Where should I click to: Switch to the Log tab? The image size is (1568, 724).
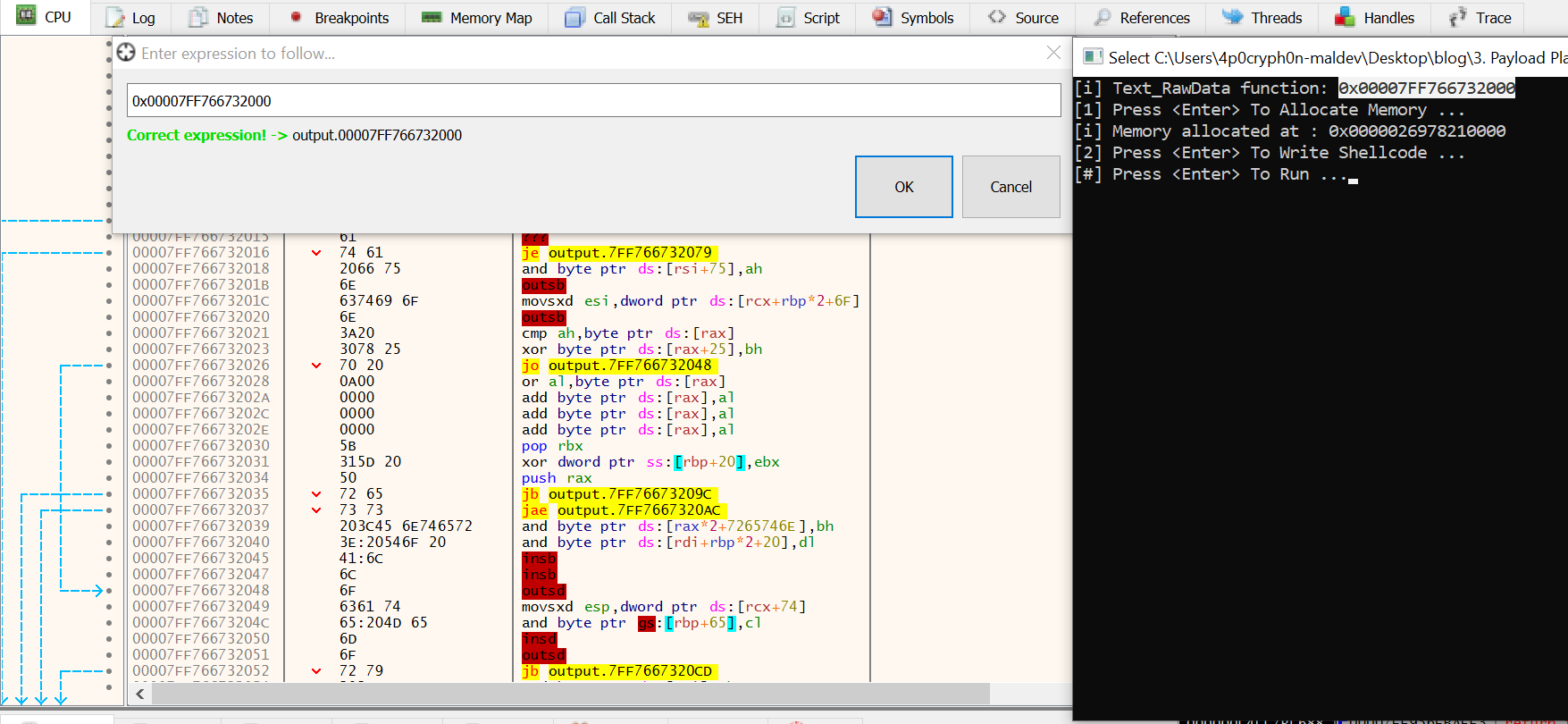(130, 17)
